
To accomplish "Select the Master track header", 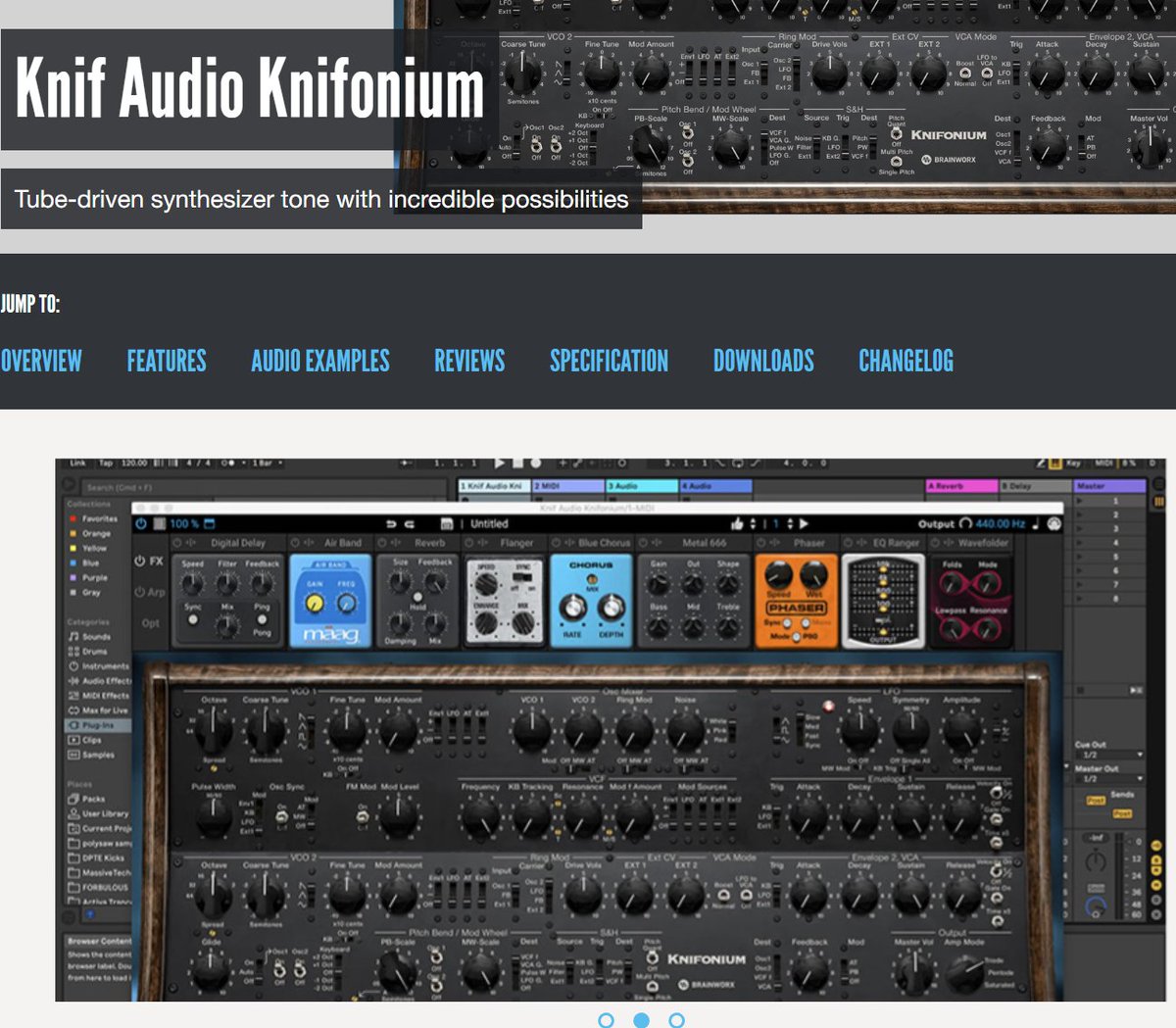I will click(x=1109, y=485).
